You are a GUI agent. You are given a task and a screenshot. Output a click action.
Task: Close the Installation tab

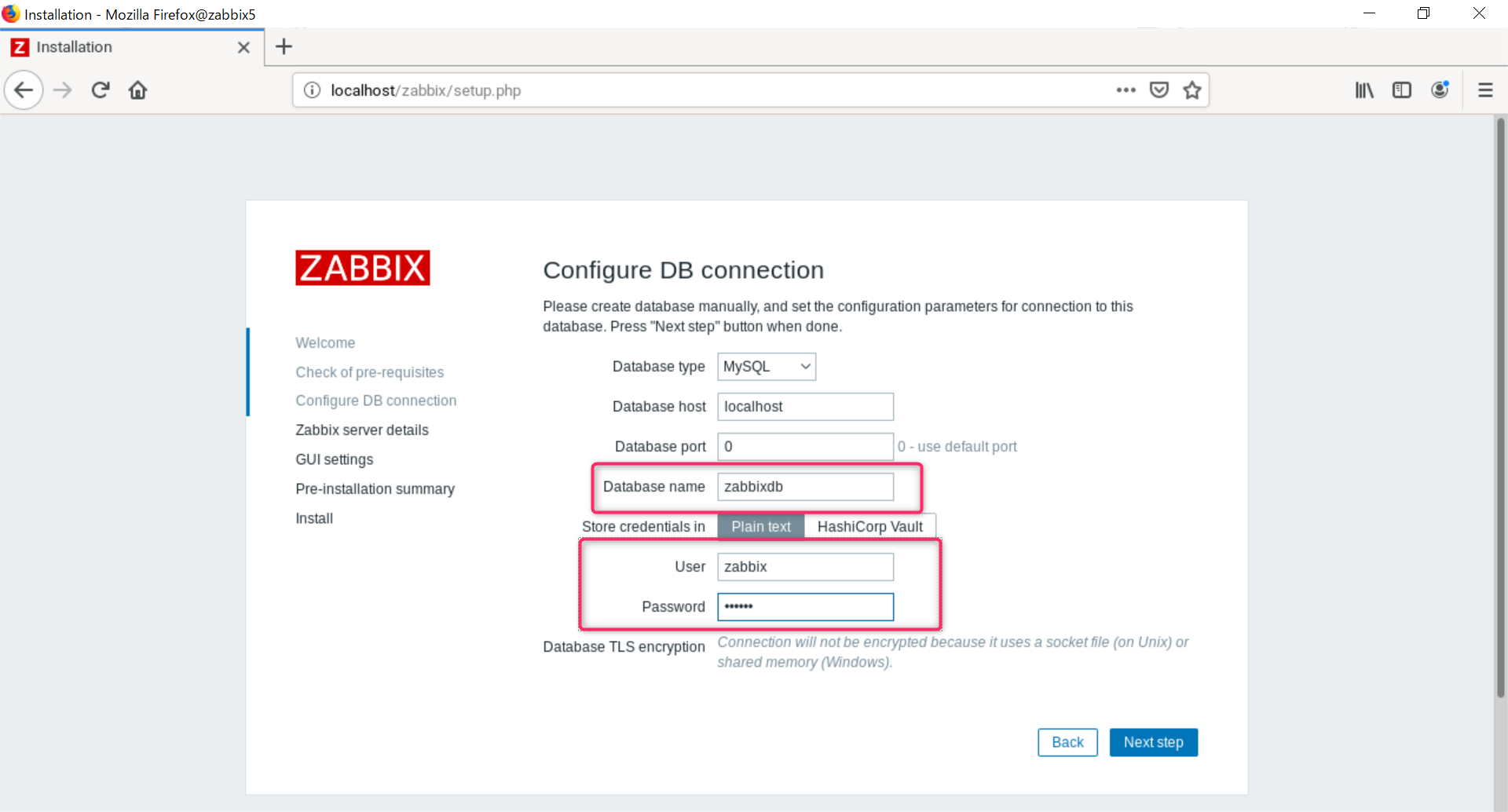coord(243,47)
